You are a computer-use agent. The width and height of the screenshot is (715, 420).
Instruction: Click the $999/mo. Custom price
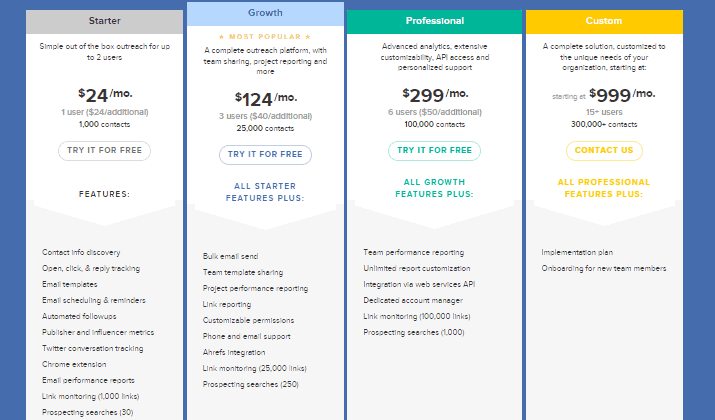coord(622,95)
